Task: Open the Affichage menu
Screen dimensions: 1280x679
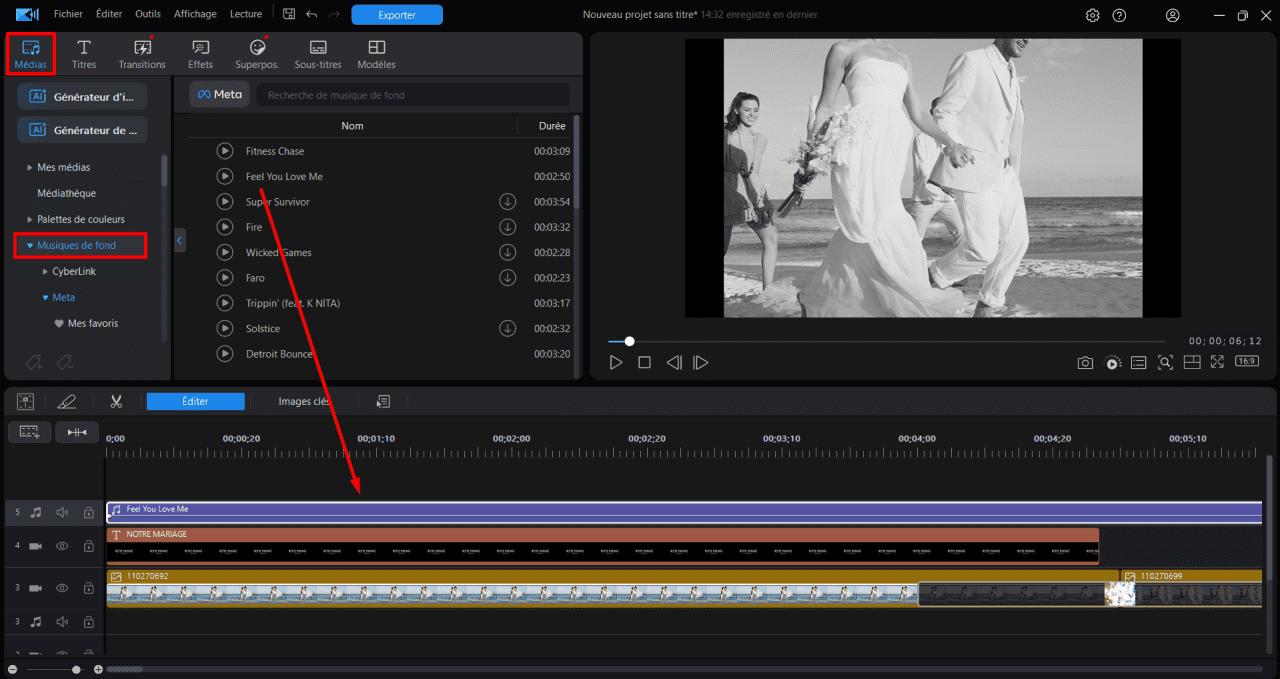Action: click(194, 14)
